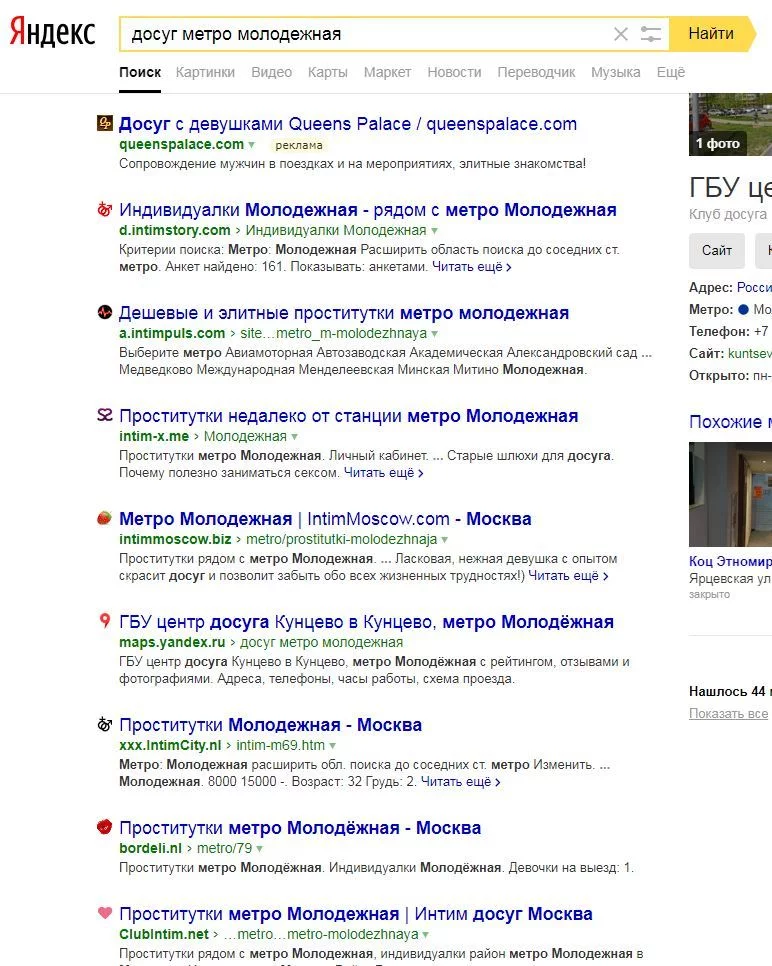Screen dimensions: 772x966
Task: Open the d.intimstory.com green URL
Action: tap(174, 230)
